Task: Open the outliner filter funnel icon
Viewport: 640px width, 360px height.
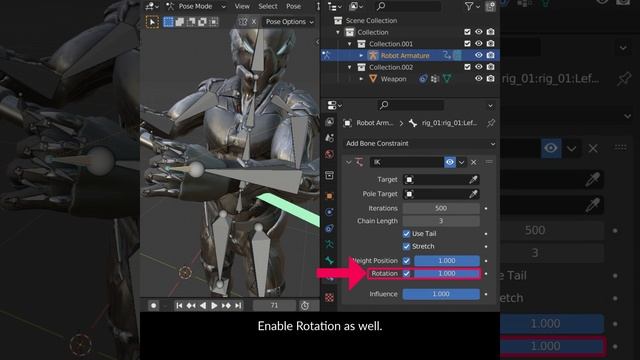Action: 469,6
